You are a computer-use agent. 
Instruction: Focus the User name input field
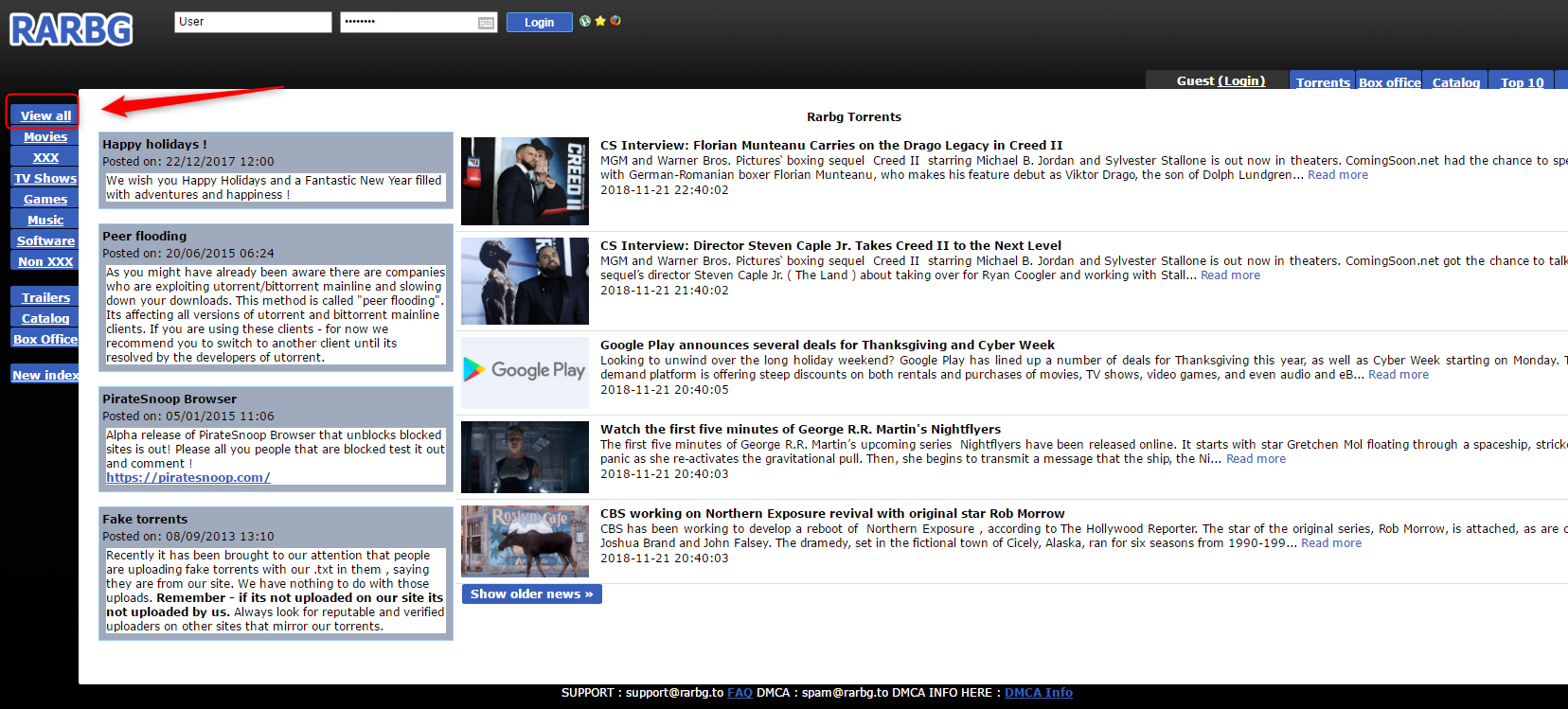[x=253, y=22]
